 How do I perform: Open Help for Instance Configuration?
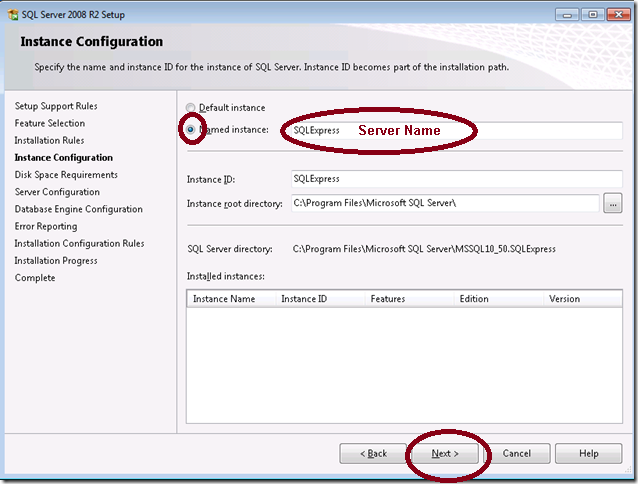[x=588, y=453]
